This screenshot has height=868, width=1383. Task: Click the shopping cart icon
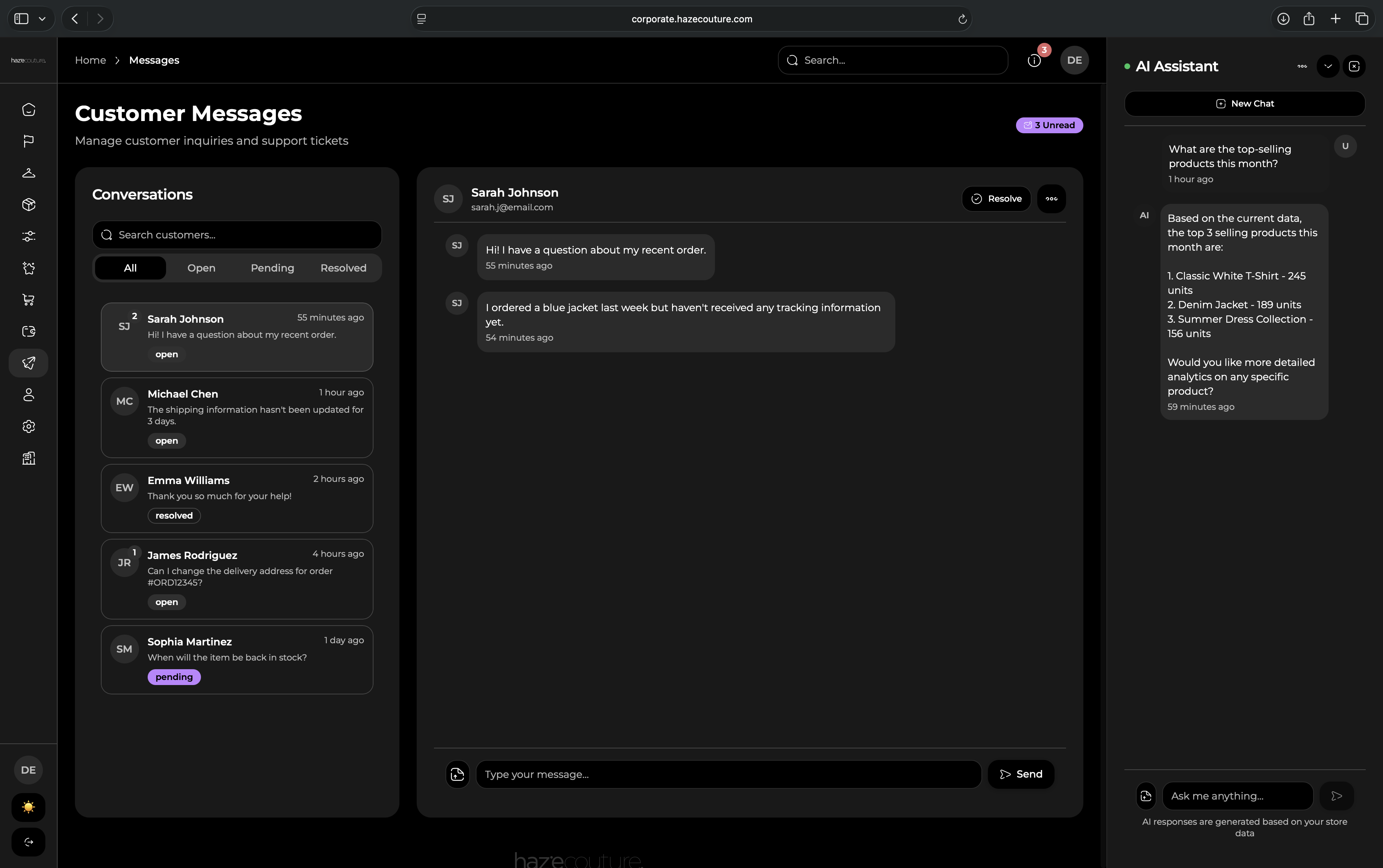pyautogui.click(x=28, y=299)
